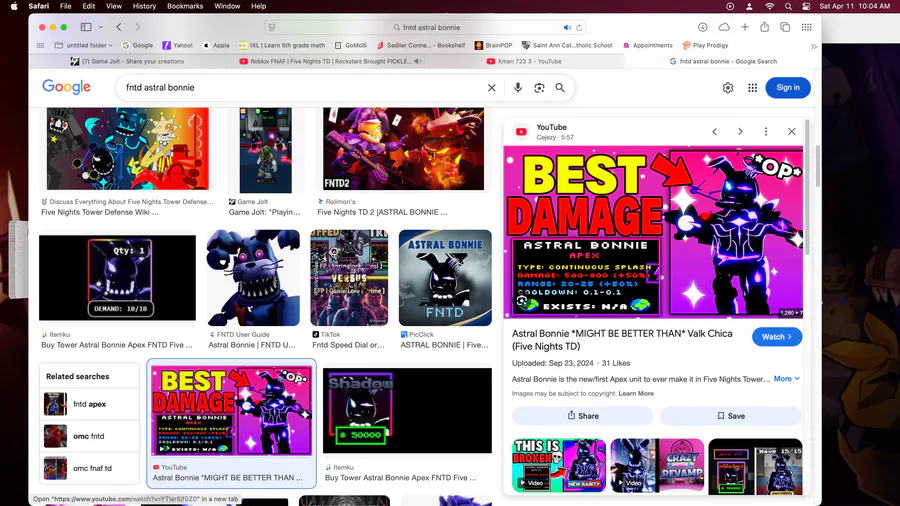
Task: Search by image lens icon
Action: [539, 88]
